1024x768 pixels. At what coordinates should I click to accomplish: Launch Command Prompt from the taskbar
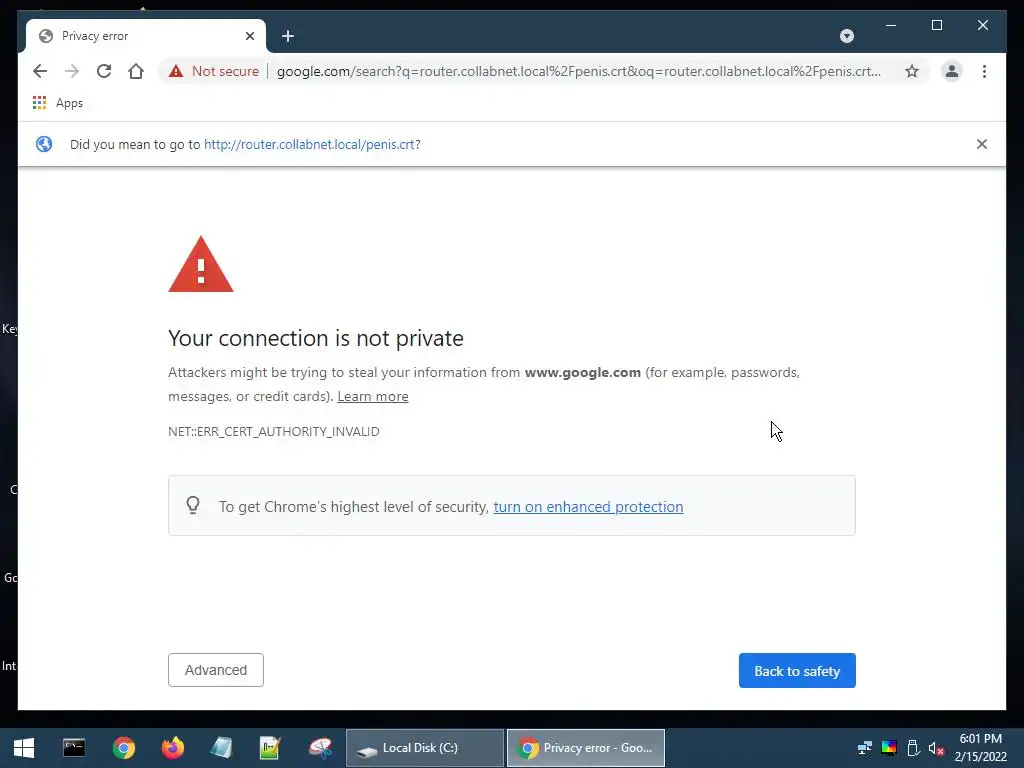74,748
